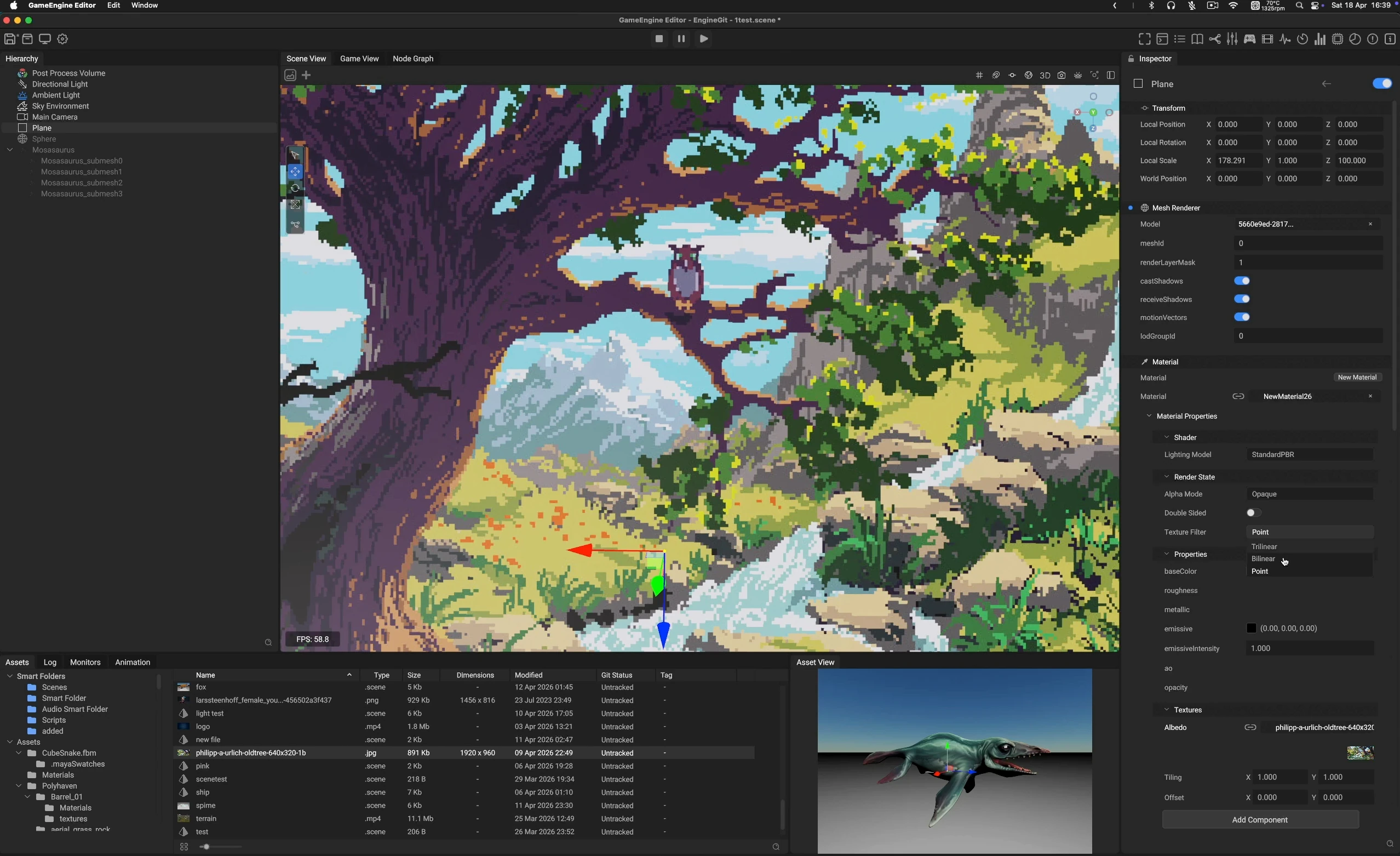The height and width of the screenshot is (856, 1400).
Task: Collapse the Textures section
Action: pyautogui.click(x=1167, y=709)
